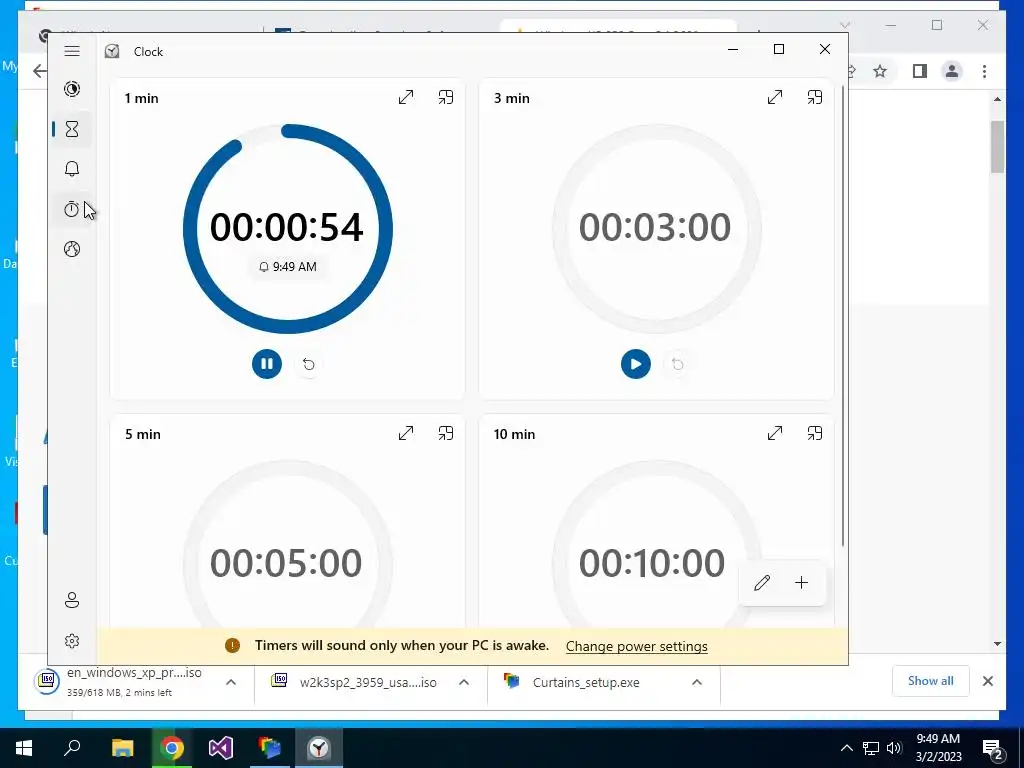Show hidden system tray icons
Screen dimensions: 1024x768
[x=846, y=748]
